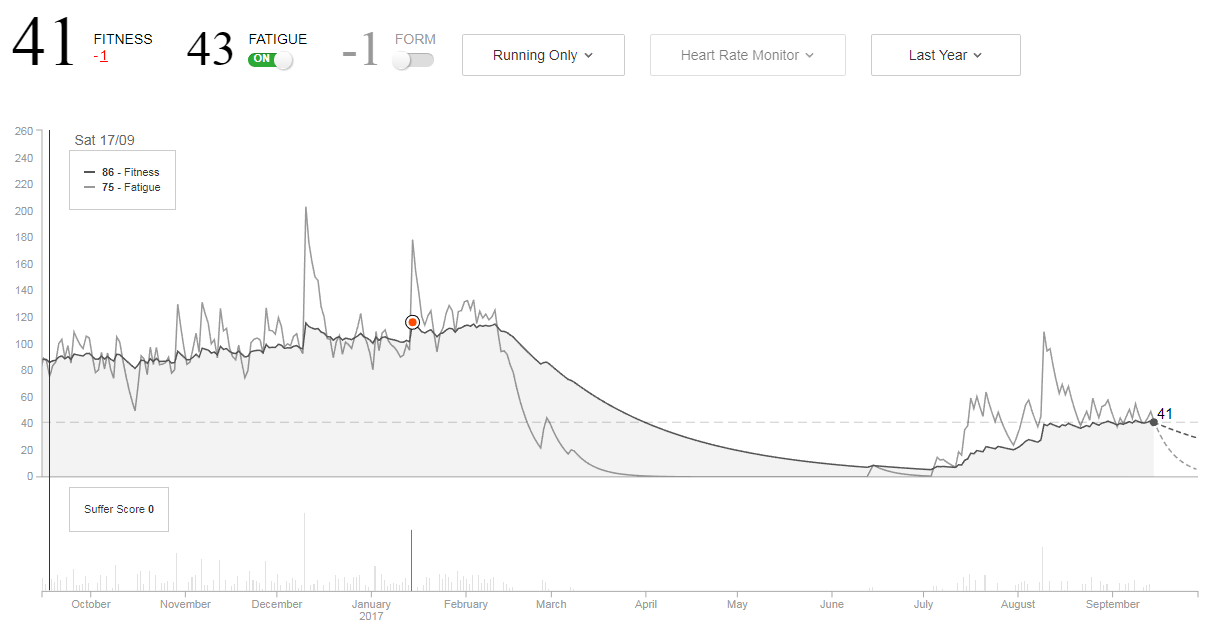
Task: Click the Fitness and Fatigue legend box
Action: click(122, 180)
